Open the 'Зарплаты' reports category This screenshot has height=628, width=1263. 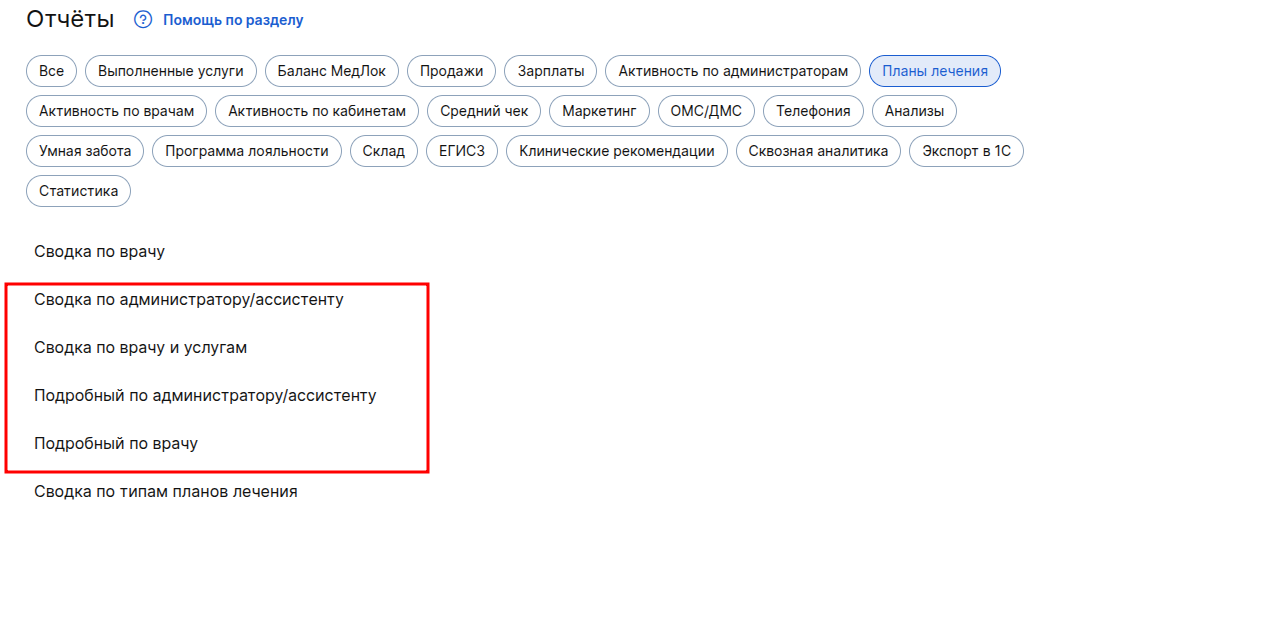[x=551, y=71]
